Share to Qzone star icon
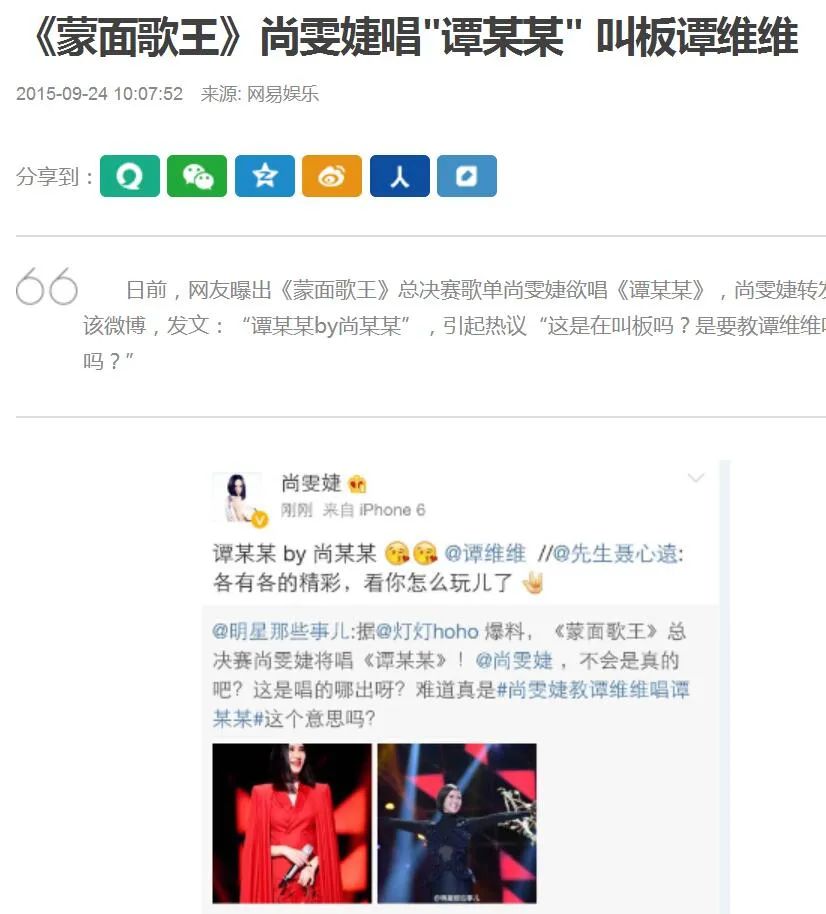Screen dimensions: 826x914 [265, 176]
